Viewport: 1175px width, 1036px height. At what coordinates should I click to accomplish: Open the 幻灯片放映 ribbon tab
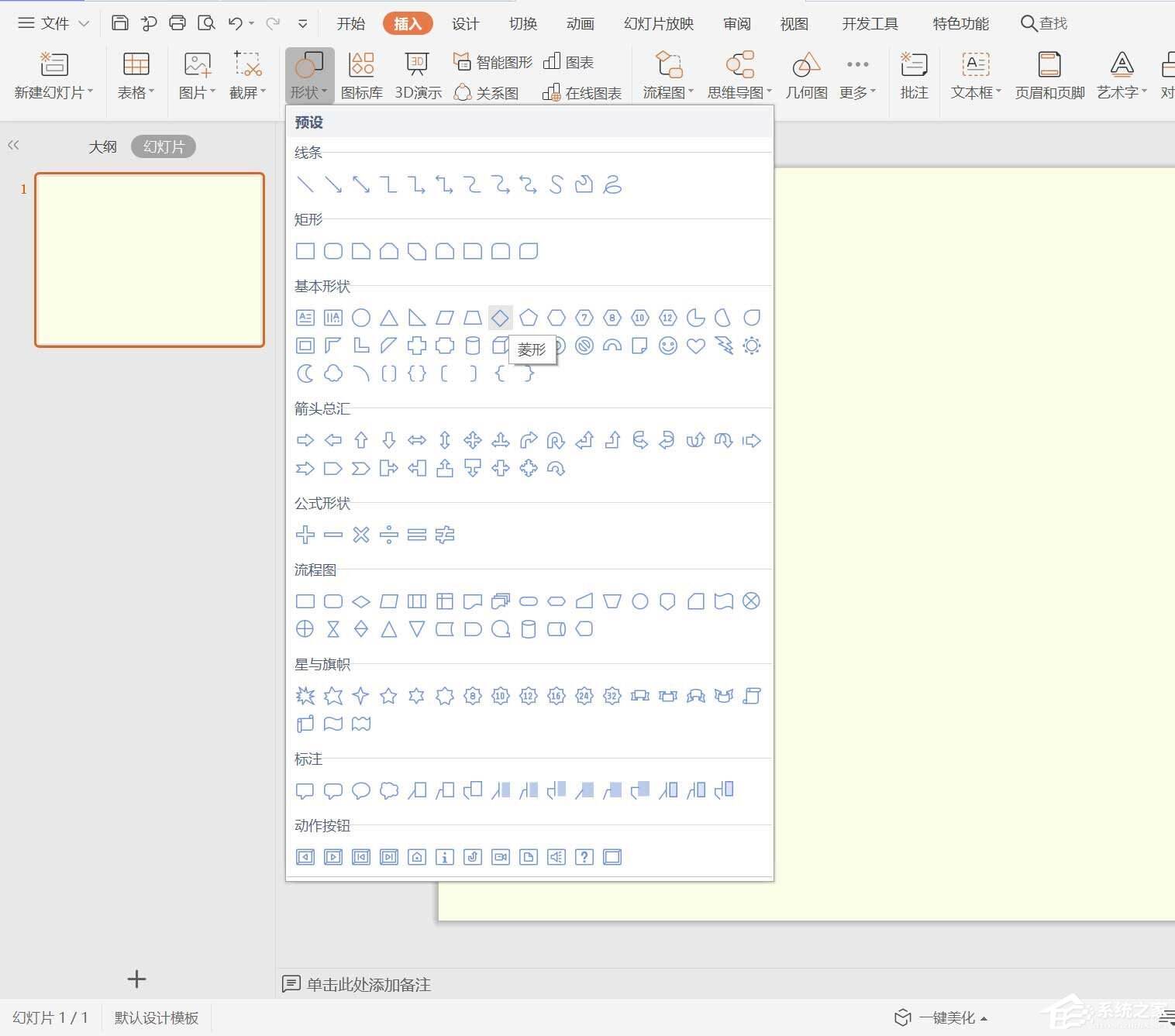click(659, 23)
